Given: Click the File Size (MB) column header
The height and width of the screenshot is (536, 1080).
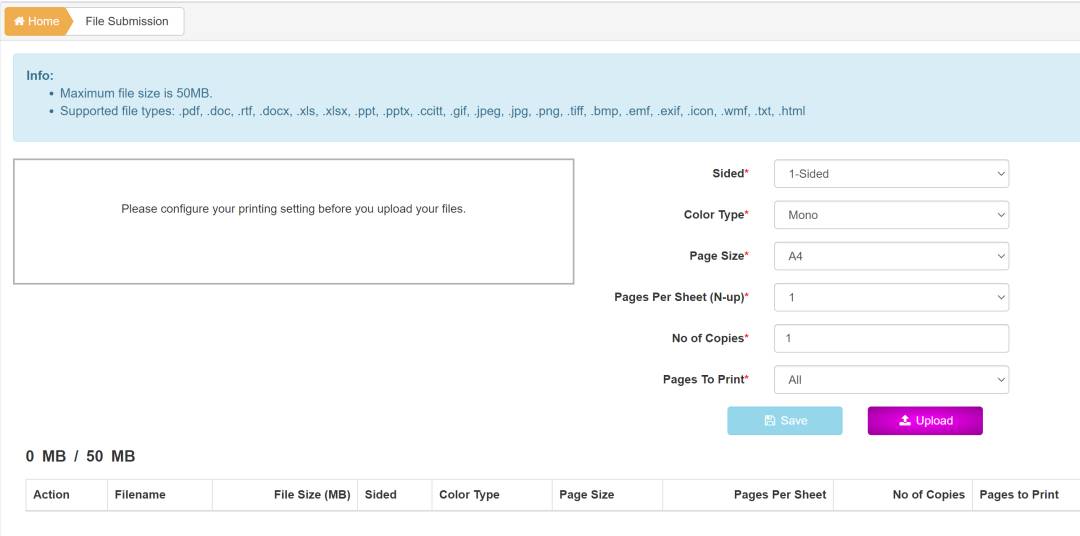Looking at the screenshot, I should 312,494.
